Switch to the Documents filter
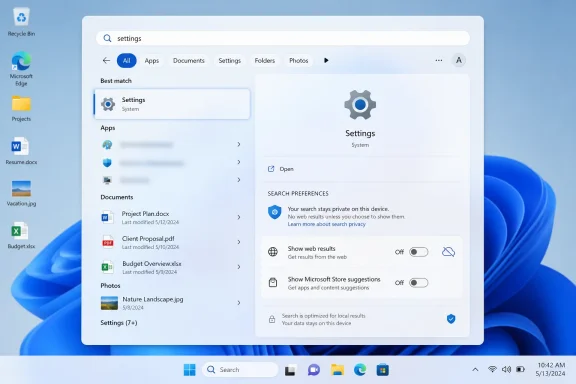576x384 pixels. tap(188, 61)
